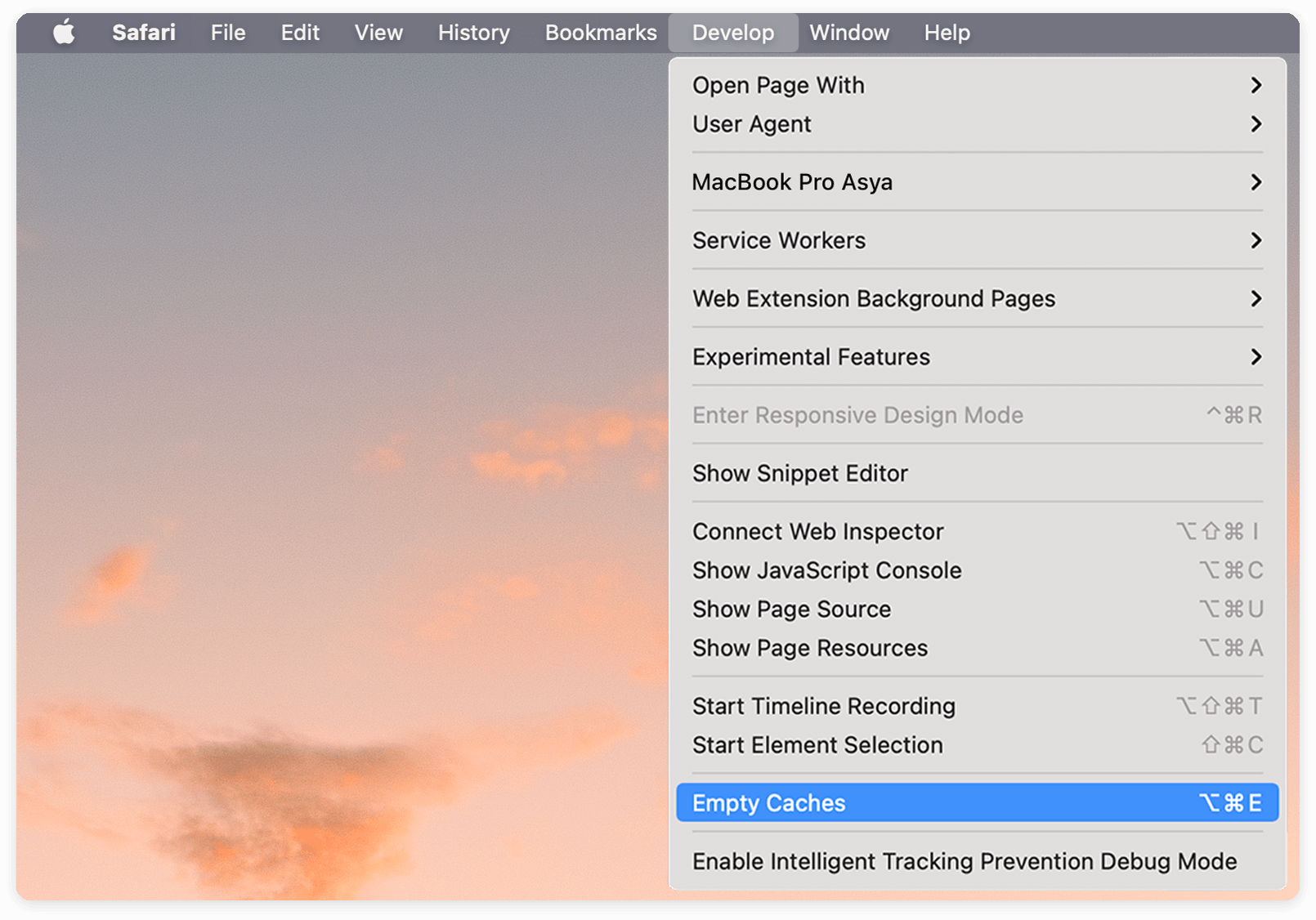Open the Apple menu
Image resolution: width=1316 pixels, height=920 pixels.
pyautogui.click(x=64, y=33)
